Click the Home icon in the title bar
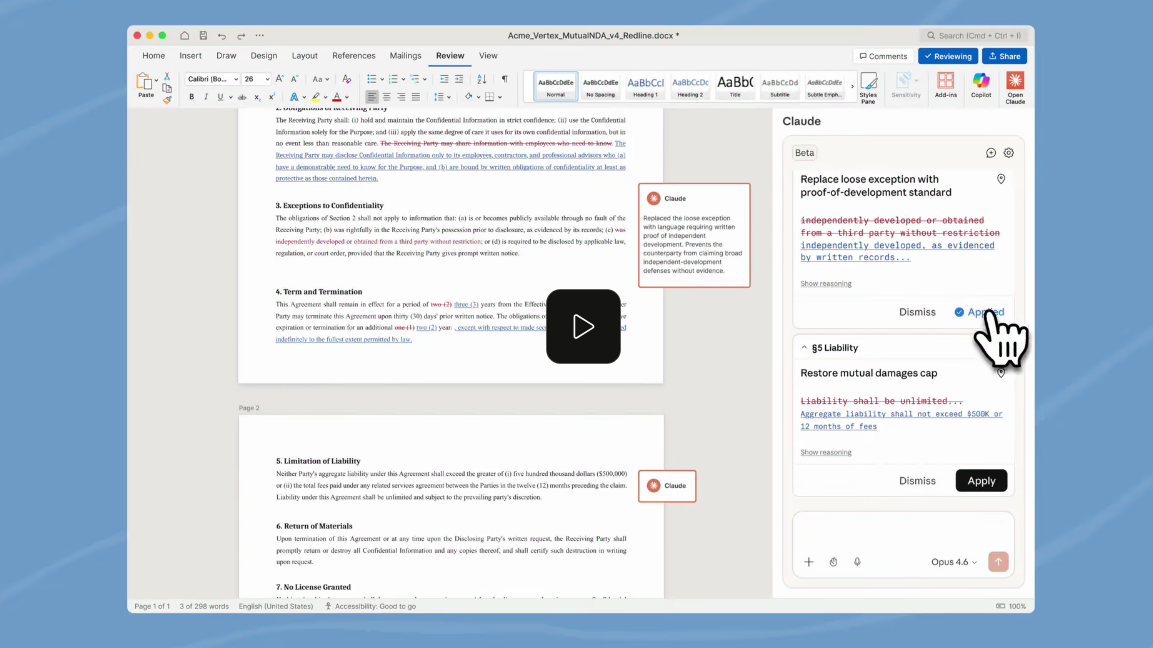The image size is (1153, 648). 185,35
